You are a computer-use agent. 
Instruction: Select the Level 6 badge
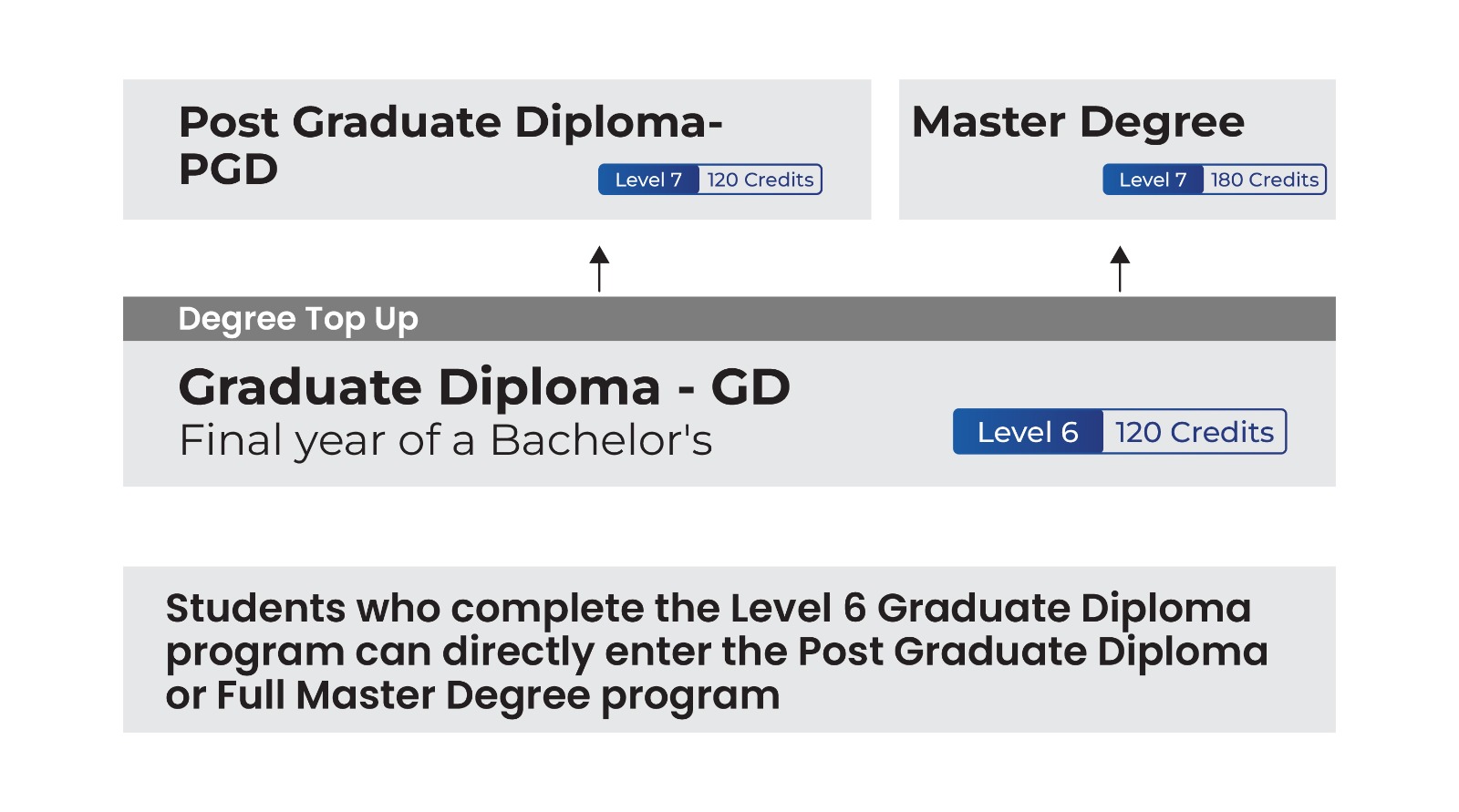coord(1028,432)
